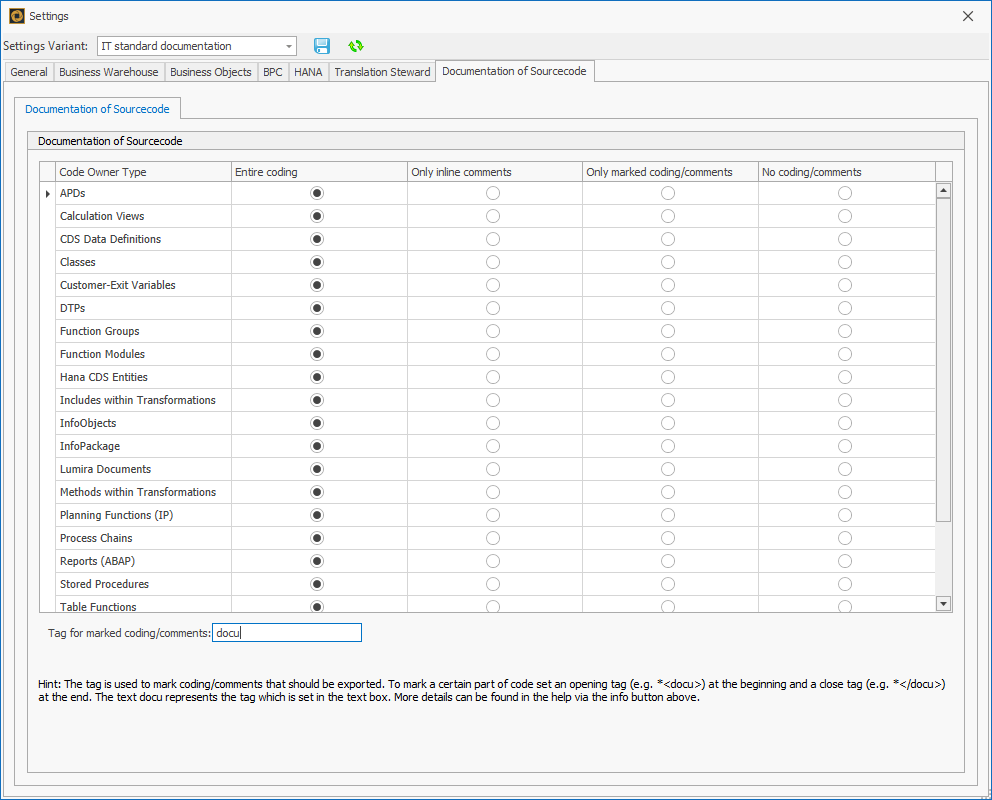Click the tag text box containing 'docu'
Image resolution: width=992 pixels, height=800 pixels.
pyautogui.click(x=287, y=632)
